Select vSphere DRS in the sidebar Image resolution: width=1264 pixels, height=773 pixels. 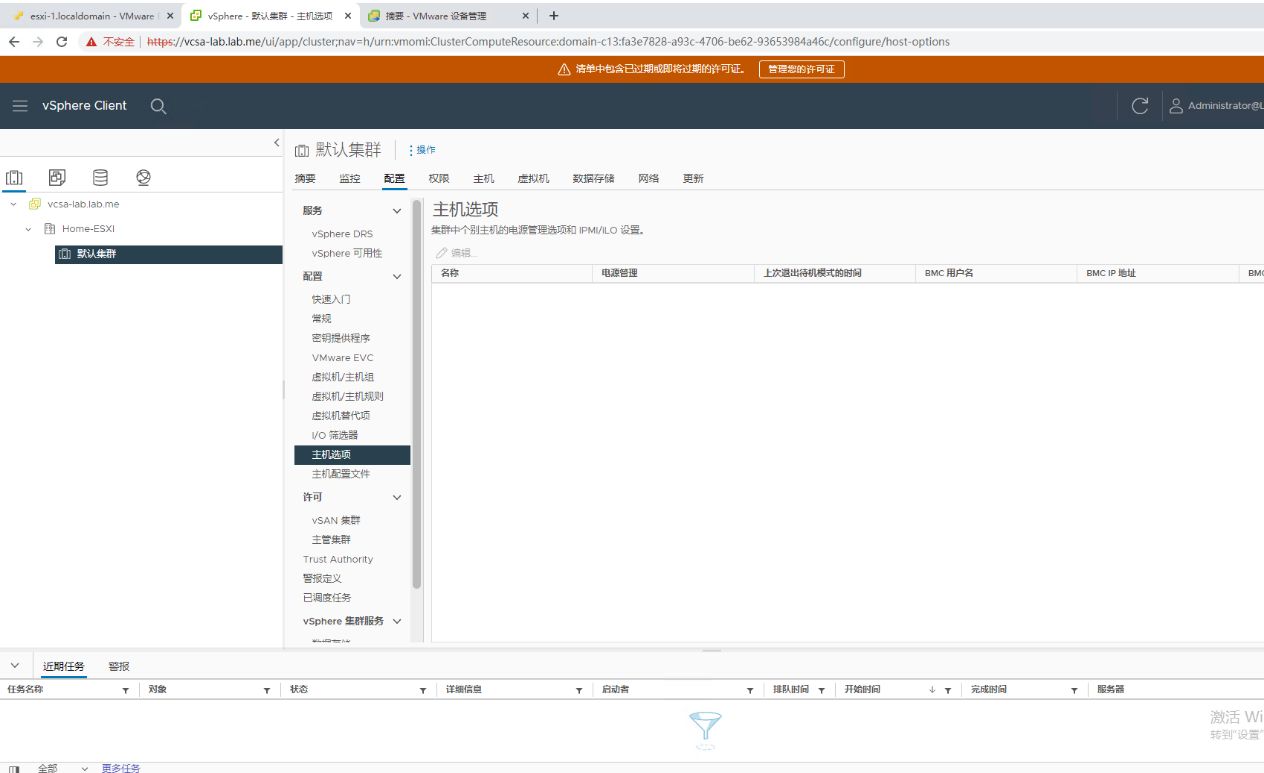pyautogui.click(x=342, y=234)
